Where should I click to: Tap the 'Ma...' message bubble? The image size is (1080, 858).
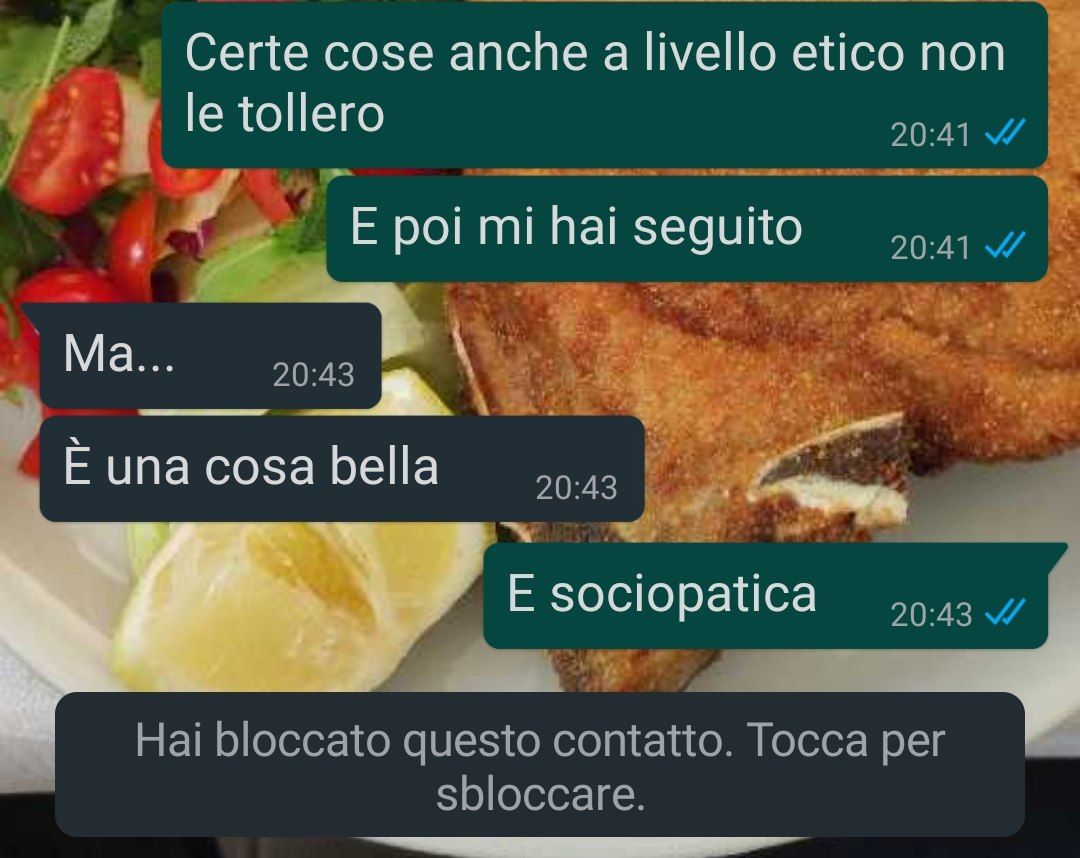(x=210, y=355)
